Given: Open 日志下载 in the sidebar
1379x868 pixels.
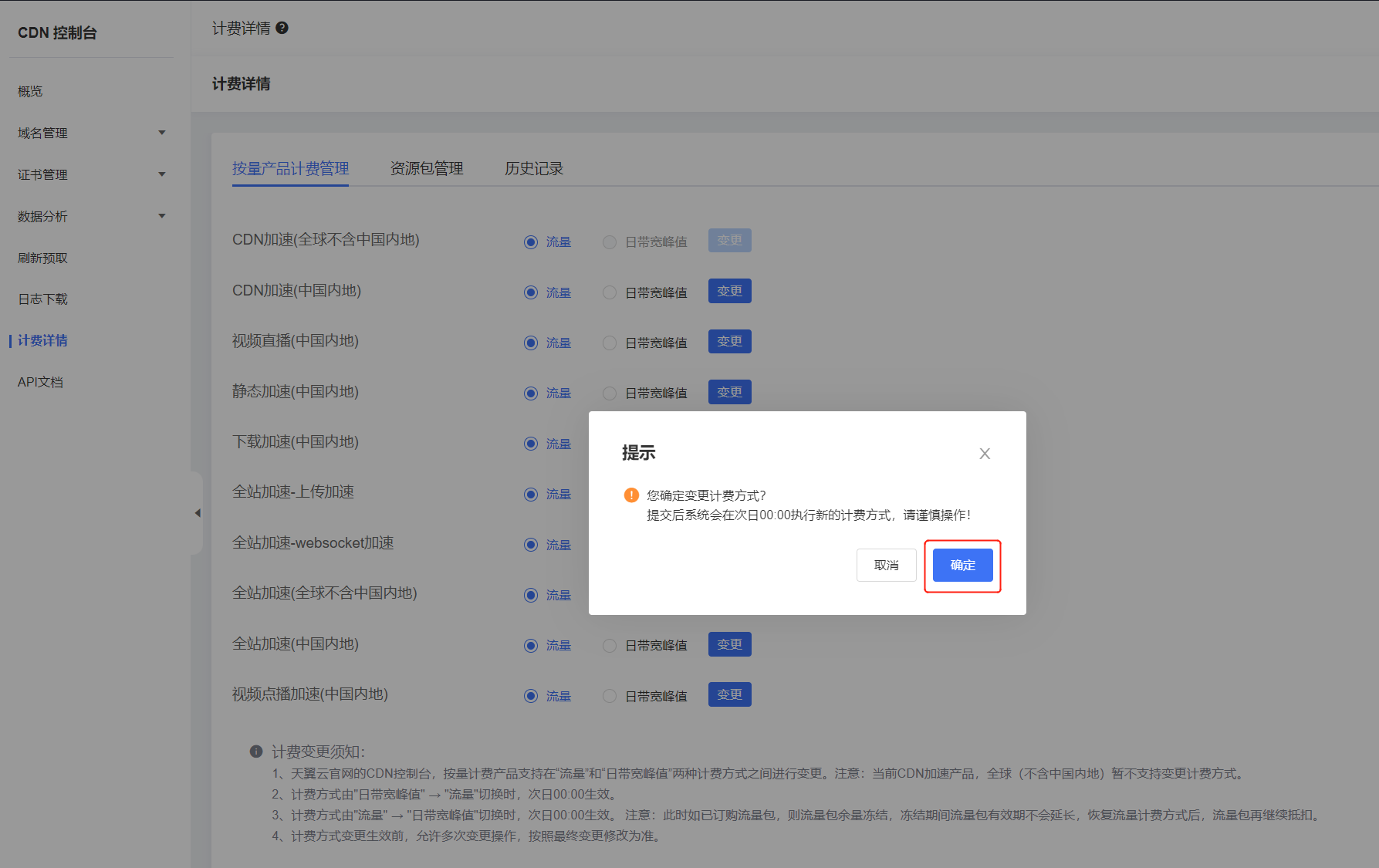Looking at the screenshot, I should [x=42, y=299].
